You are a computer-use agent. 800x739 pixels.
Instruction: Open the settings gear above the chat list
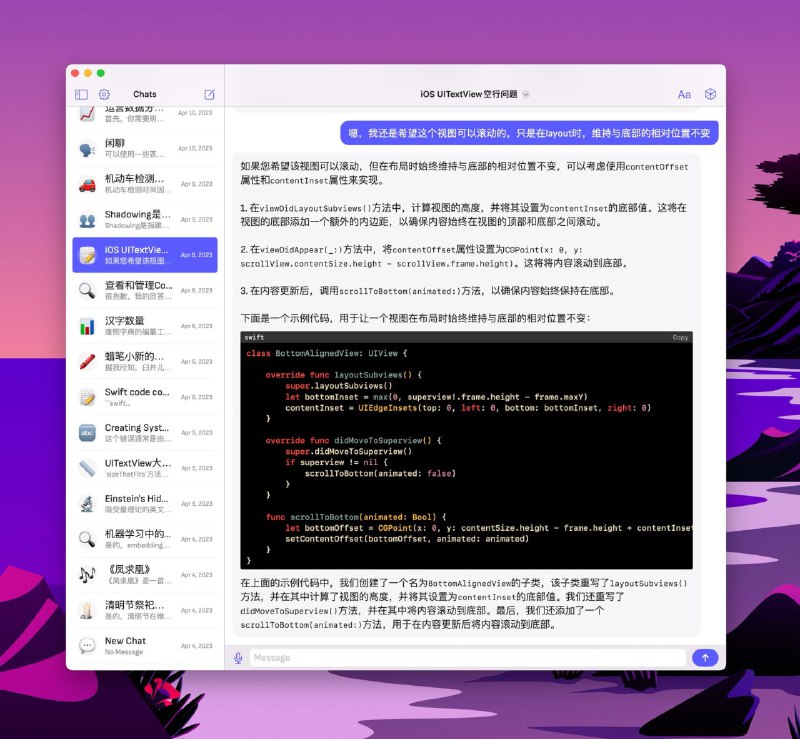(103, 93)
